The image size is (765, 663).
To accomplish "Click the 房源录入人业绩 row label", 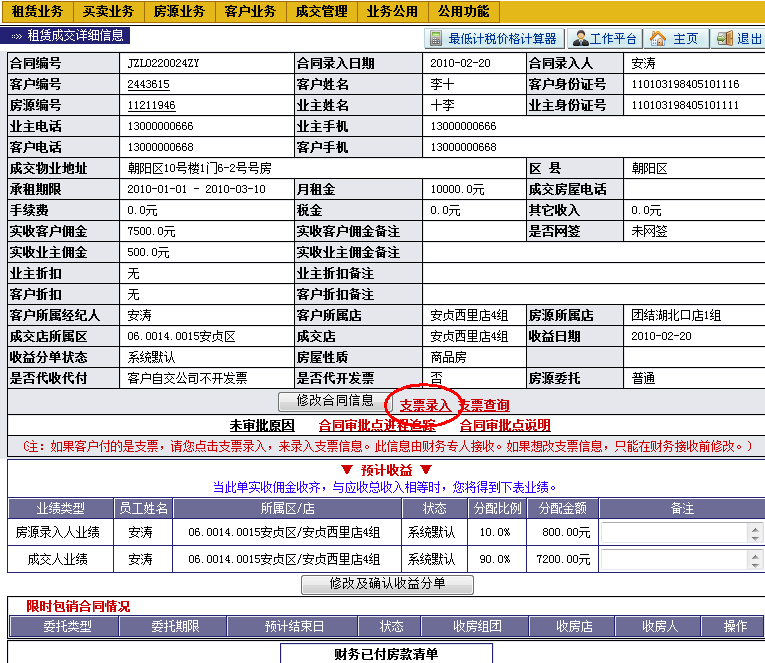I will tap(58, 532).
